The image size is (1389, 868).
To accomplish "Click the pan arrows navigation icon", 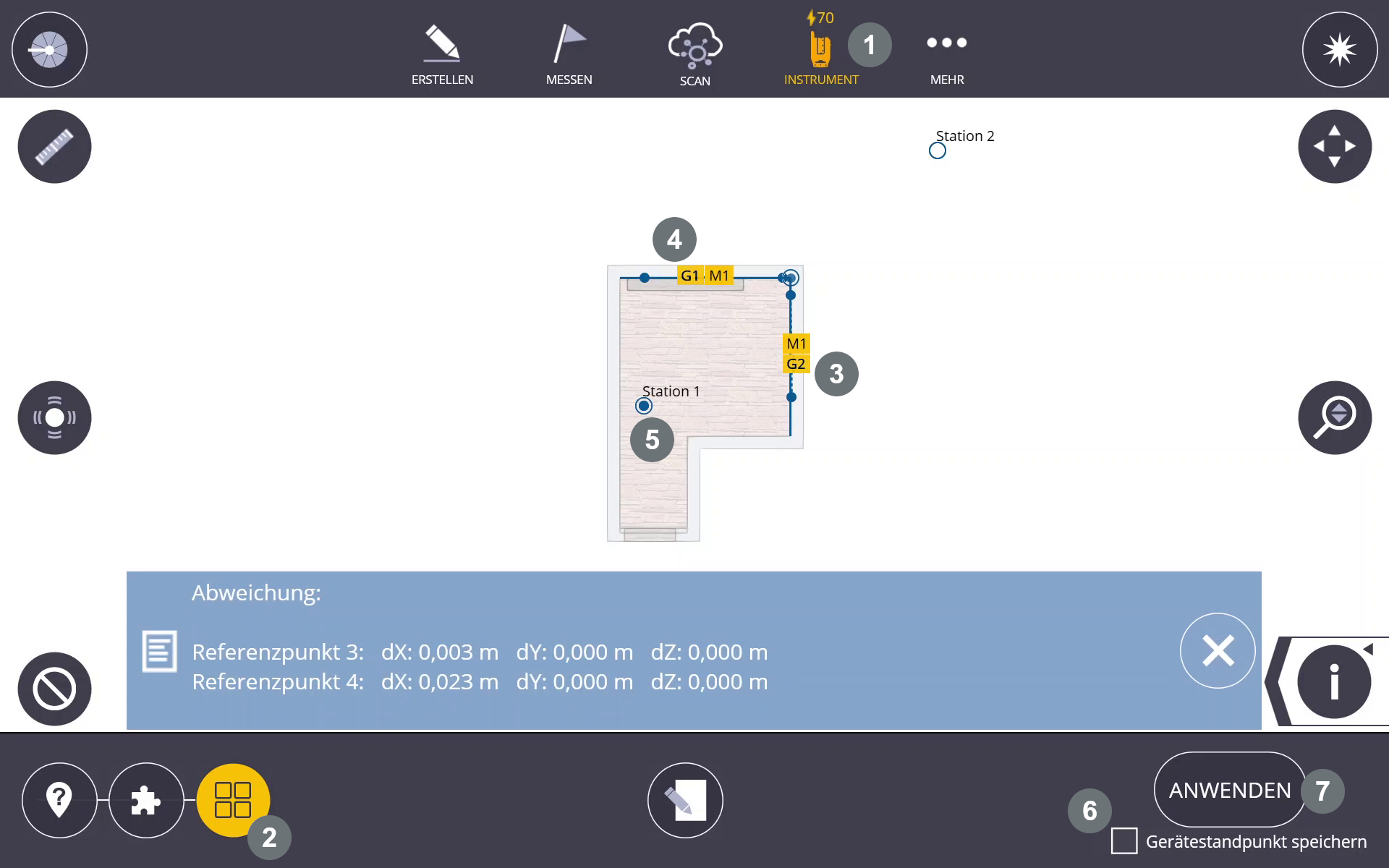I will point(1335,147).
